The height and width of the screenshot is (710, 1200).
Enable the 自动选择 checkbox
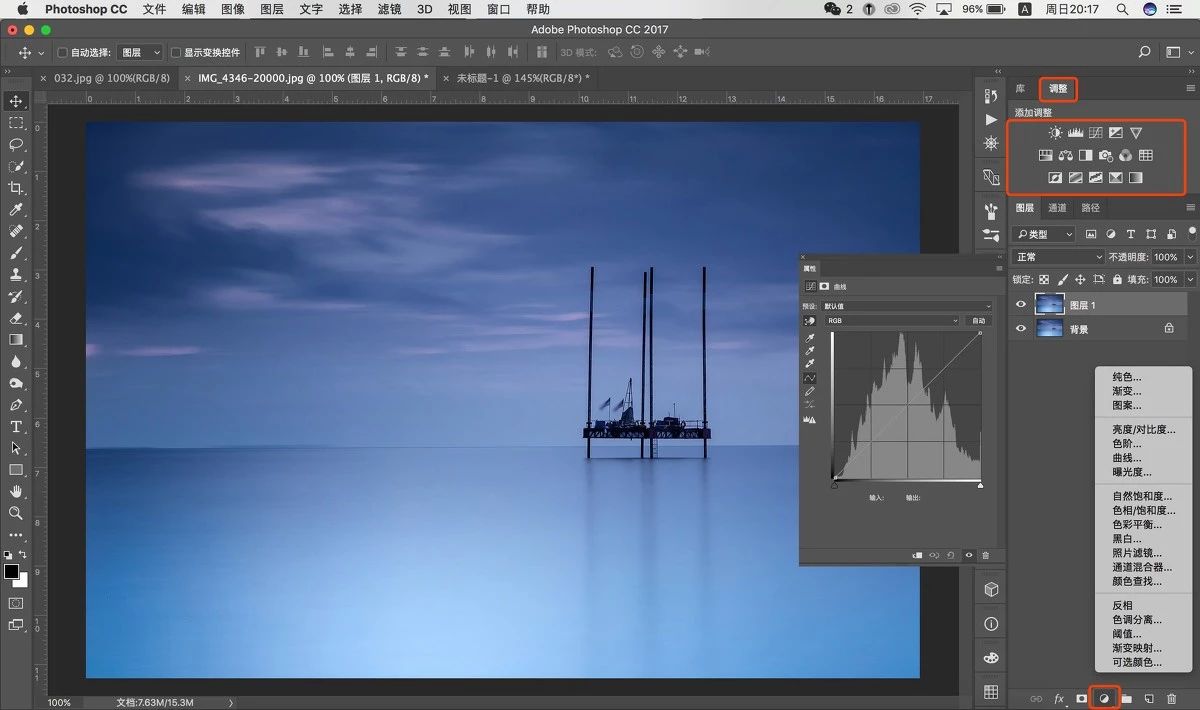click(x=62, y=52)
